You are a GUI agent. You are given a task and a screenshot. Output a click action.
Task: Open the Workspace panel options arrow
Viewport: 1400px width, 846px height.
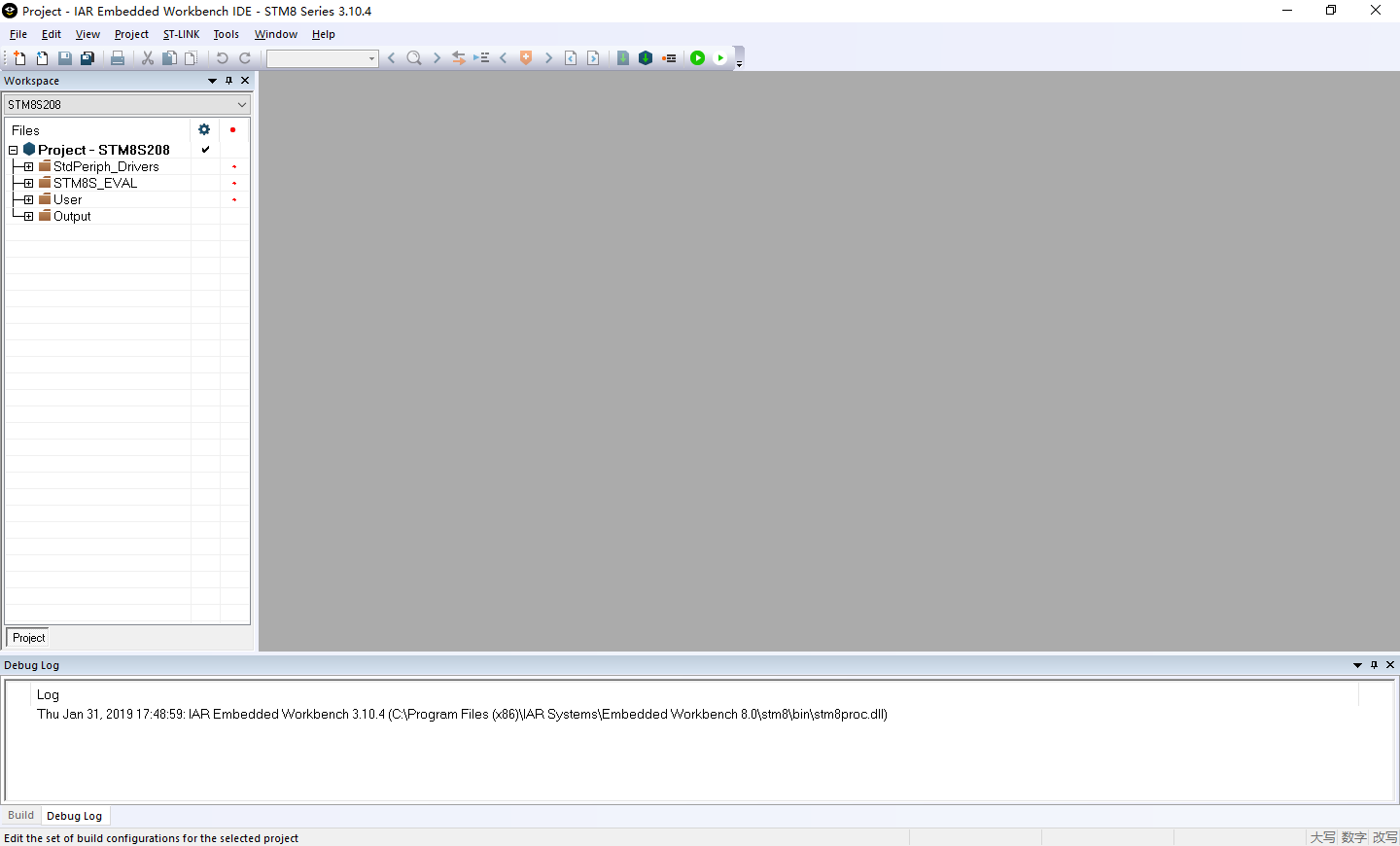212,81
